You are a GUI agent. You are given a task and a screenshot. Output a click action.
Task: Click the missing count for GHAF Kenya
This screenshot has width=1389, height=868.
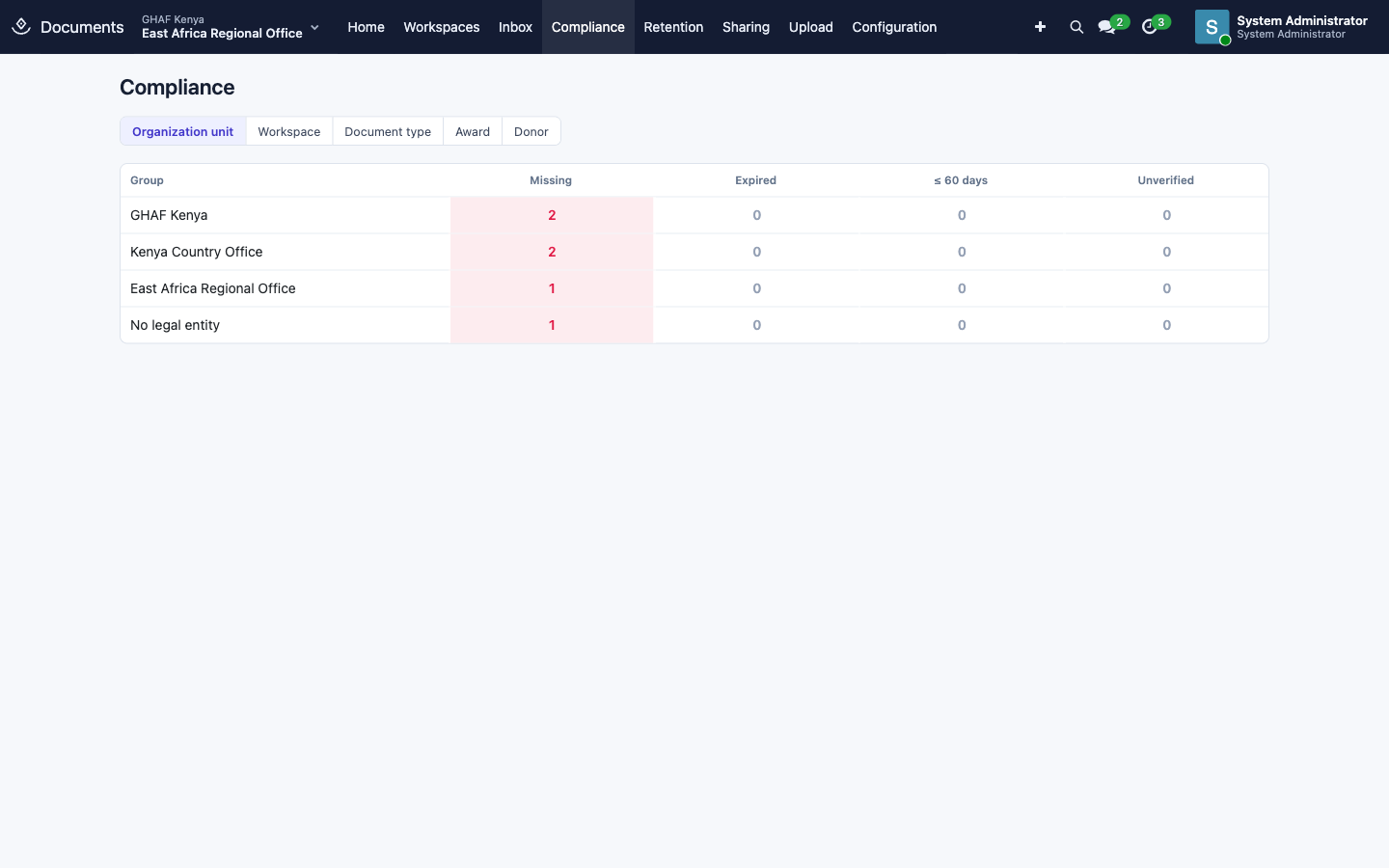tap(552, 215)
